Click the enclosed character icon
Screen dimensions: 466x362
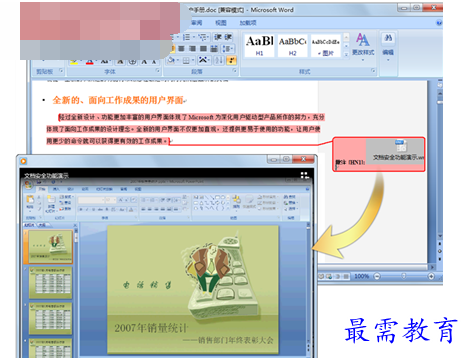coord(132,61)
